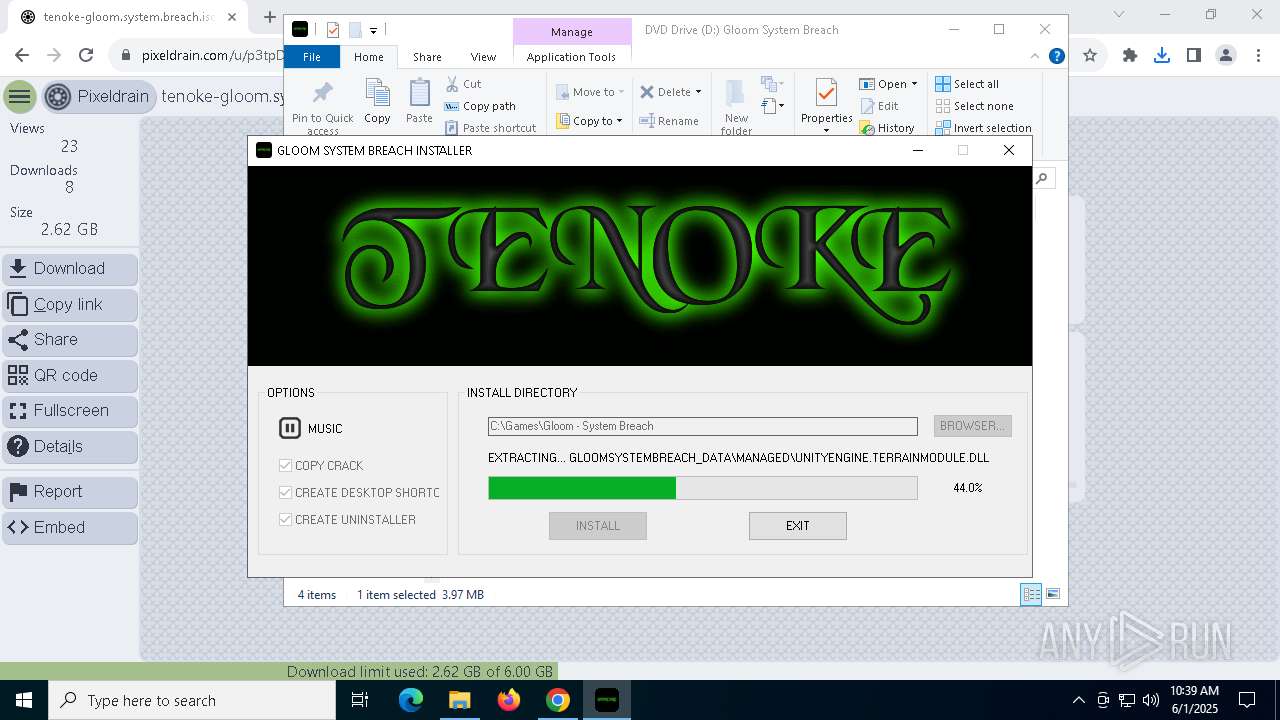1280x720 pixels.
Task: Click Pixeldrain Download button
Action: click(70, 269)
